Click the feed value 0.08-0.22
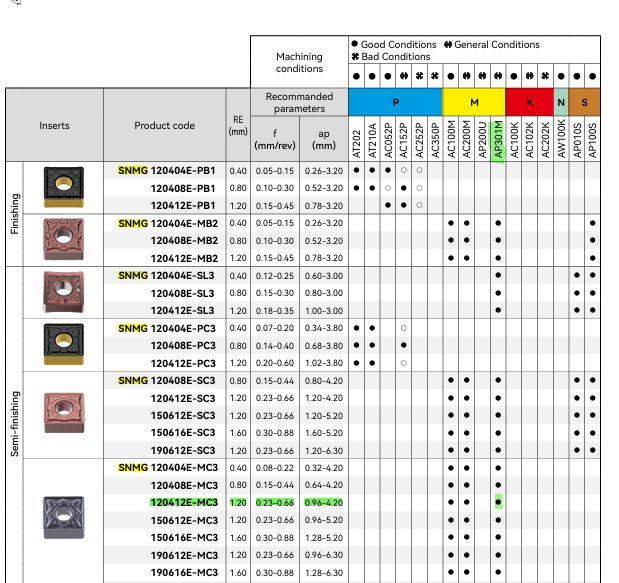 275,468
